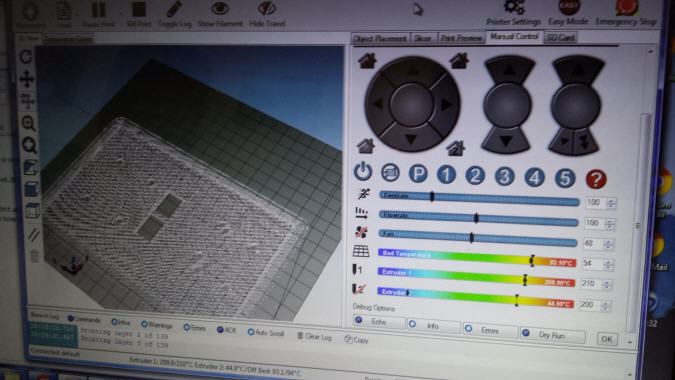Toggle Info debug option
Image resolution: width=675 pixels, height=380 pixels.
point(433,325)
